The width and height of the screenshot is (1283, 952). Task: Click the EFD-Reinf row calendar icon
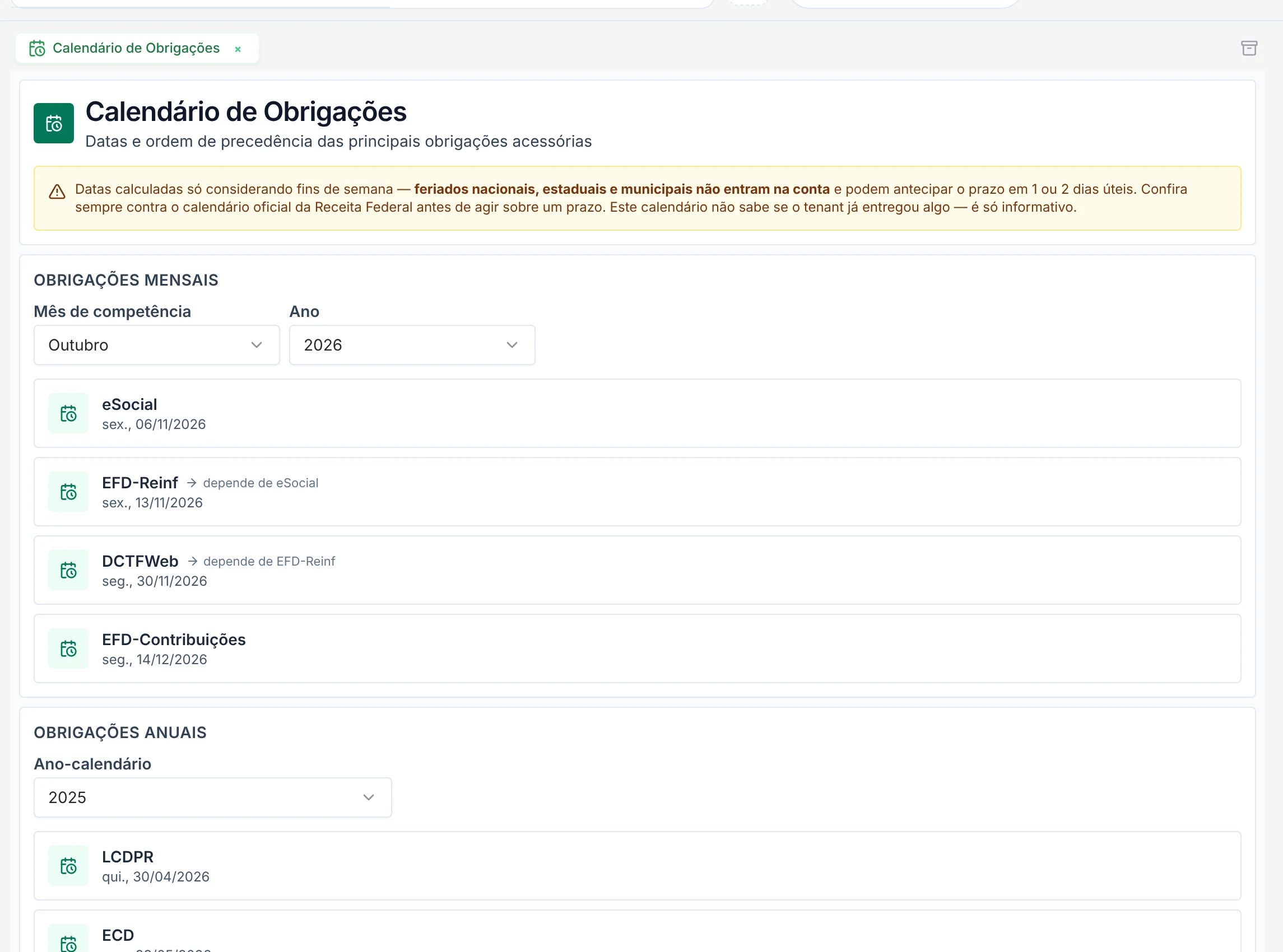(x=68, y=492)
